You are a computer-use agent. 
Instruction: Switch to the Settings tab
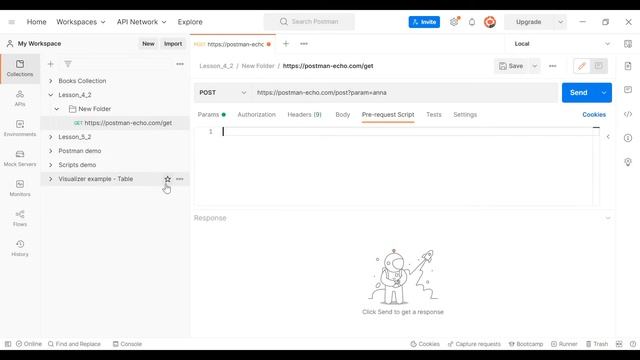465,115
